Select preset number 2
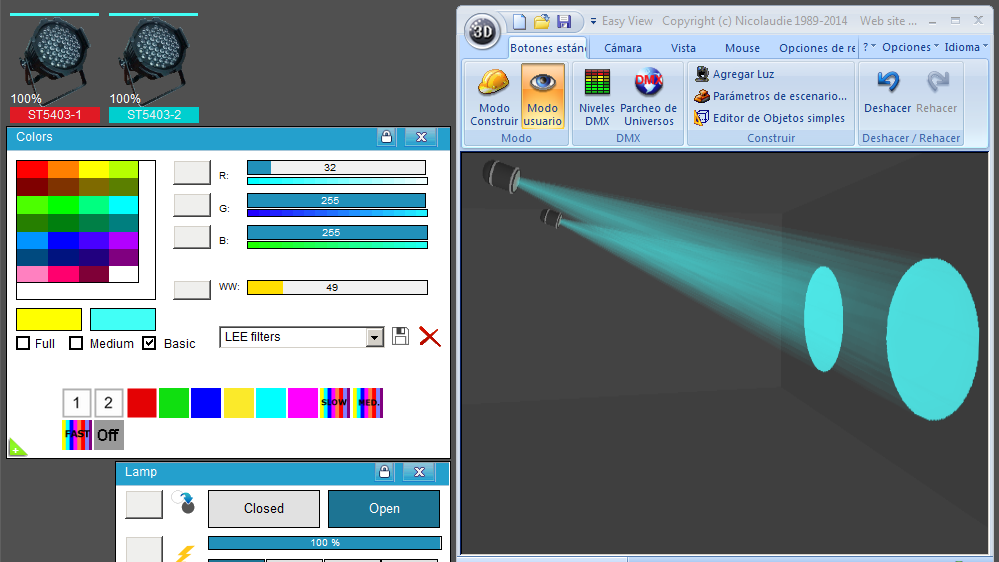Image resolution: width=999 pixels, height=562 pixels. point(108,403)
